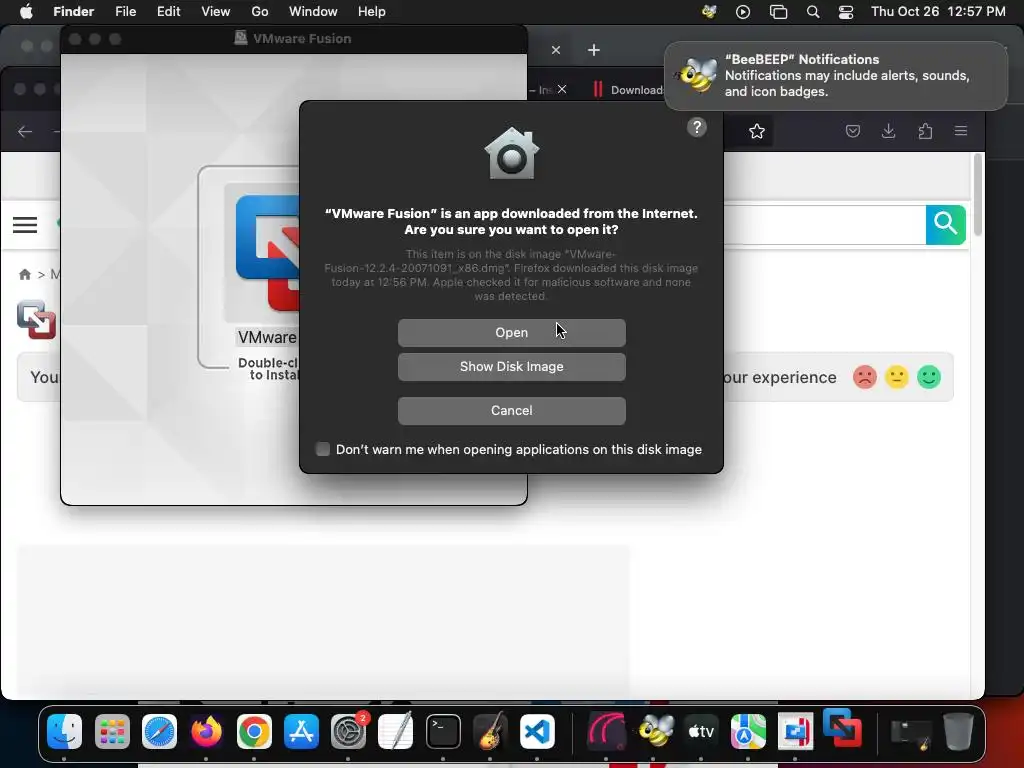The height and width of the screenshot is (768, 1024).
Task: Open Visual Studio Code from the Dock
Action: pos(537,731)
